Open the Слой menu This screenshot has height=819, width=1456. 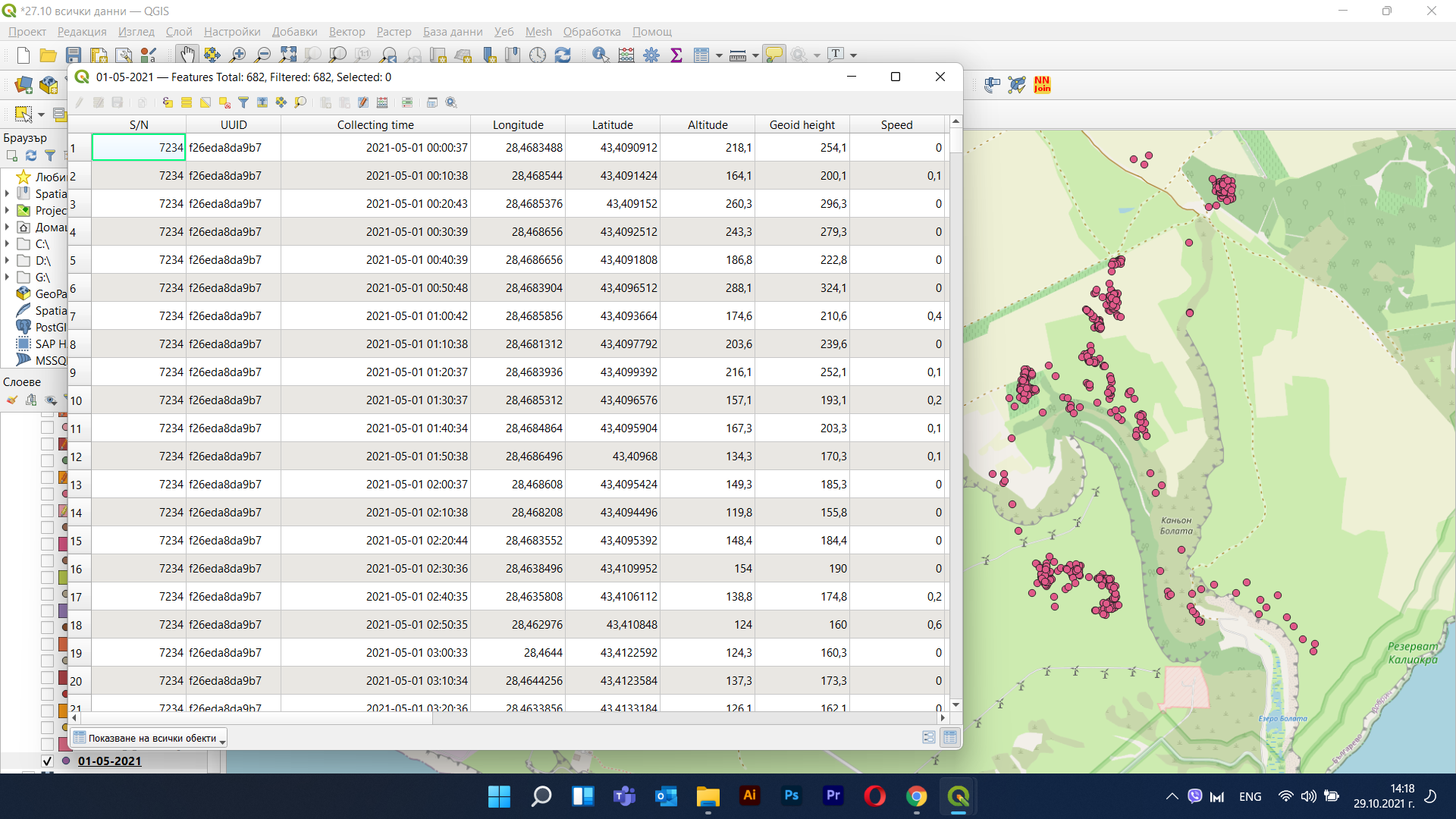click(x=179, y=31)
